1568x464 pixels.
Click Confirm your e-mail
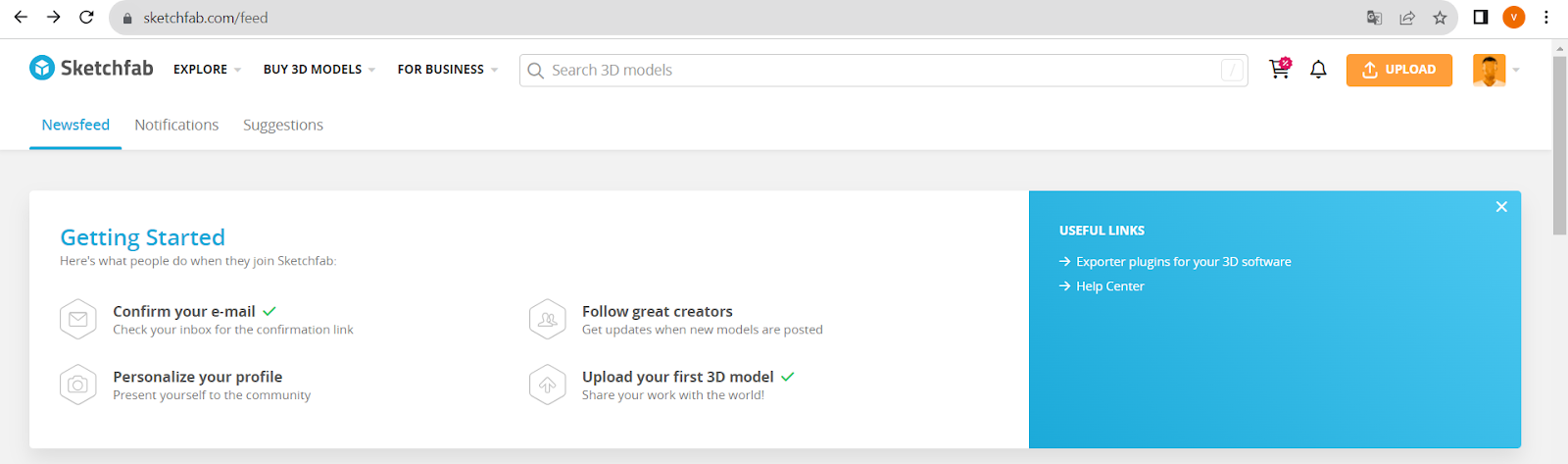184,311
